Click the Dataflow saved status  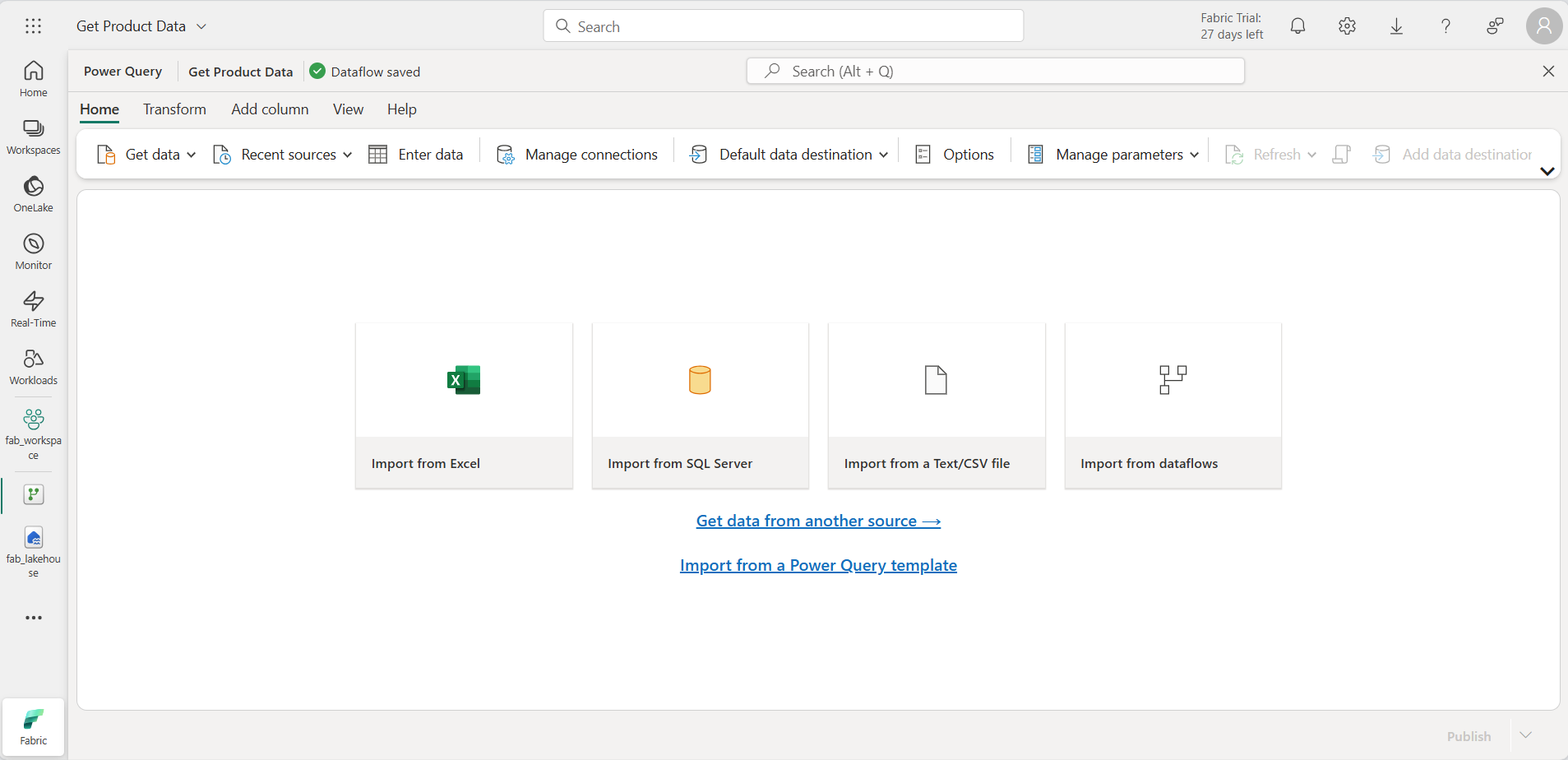[x=365, y=72]
